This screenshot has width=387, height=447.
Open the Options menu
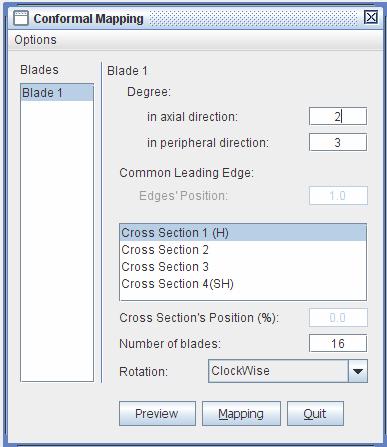pos(35,40)
